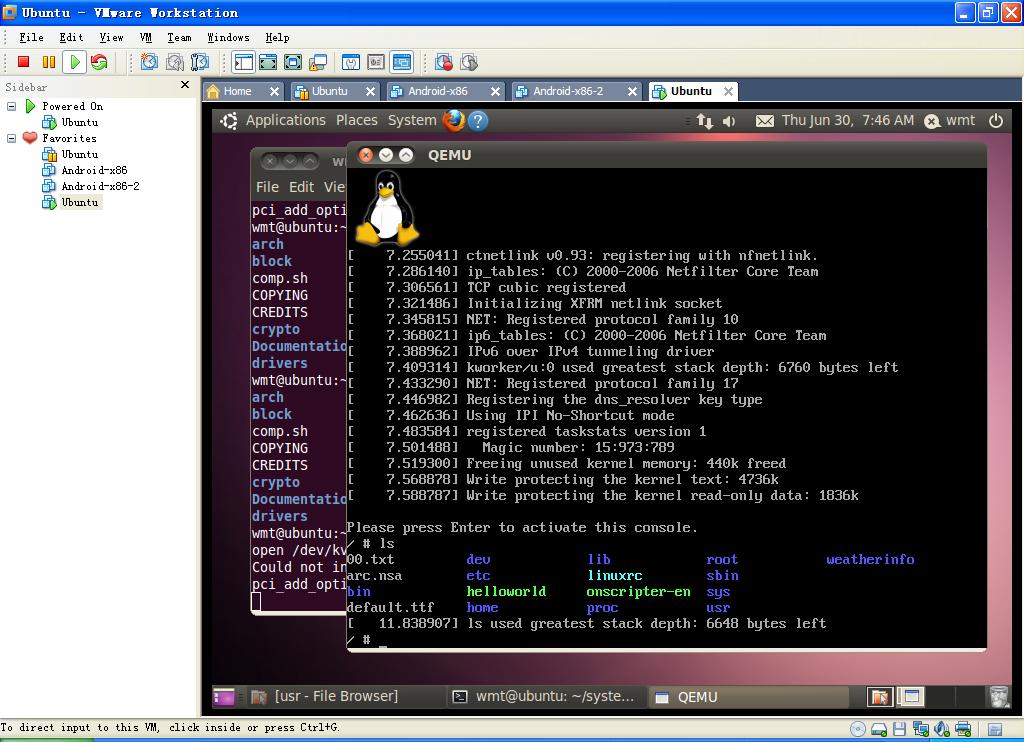Switch to the Android-x86 tab
This screenshot has width=1024, height=742.
tap(440, 90)
